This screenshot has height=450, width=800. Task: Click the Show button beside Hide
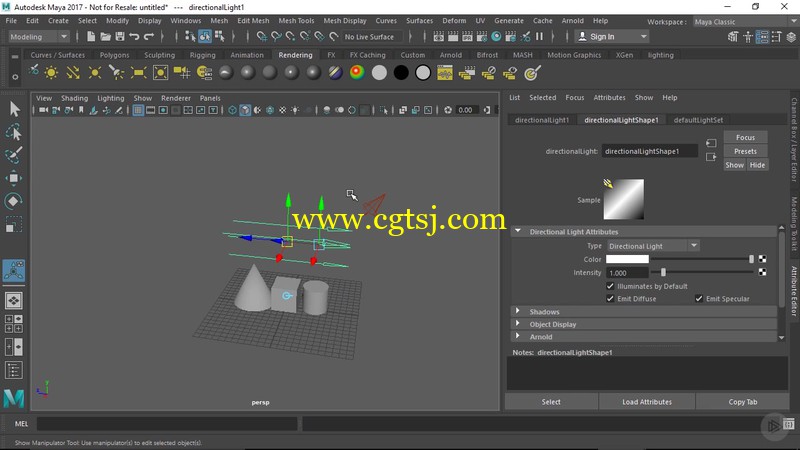(x=735, y=165)
